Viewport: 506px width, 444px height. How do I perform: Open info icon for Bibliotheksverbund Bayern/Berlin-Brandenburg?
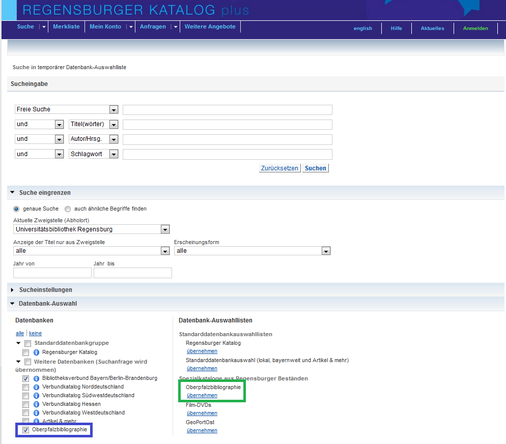[x=36, y=378]
